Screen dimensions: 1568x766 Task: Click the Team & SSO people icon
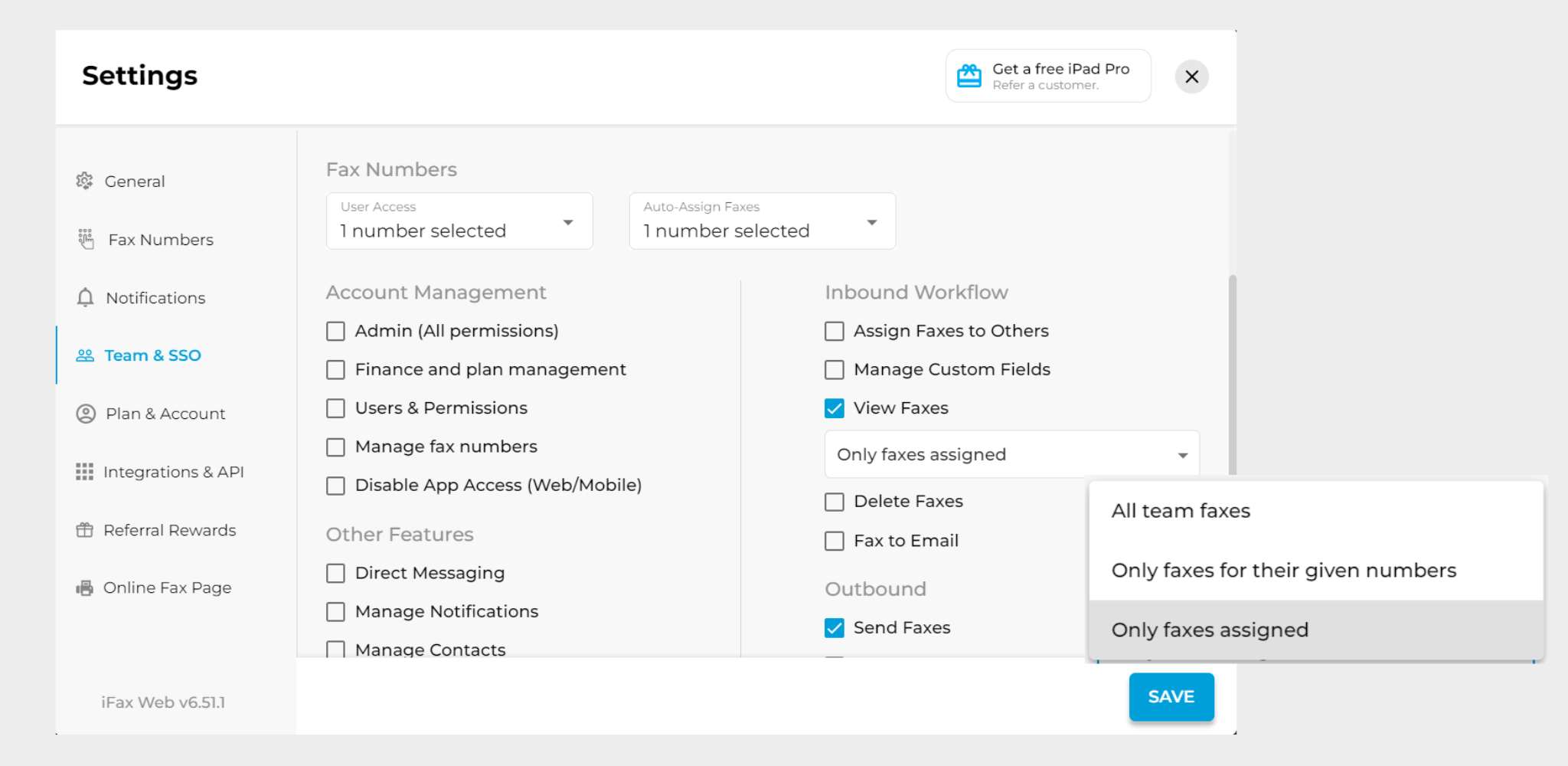click(85, 355)
